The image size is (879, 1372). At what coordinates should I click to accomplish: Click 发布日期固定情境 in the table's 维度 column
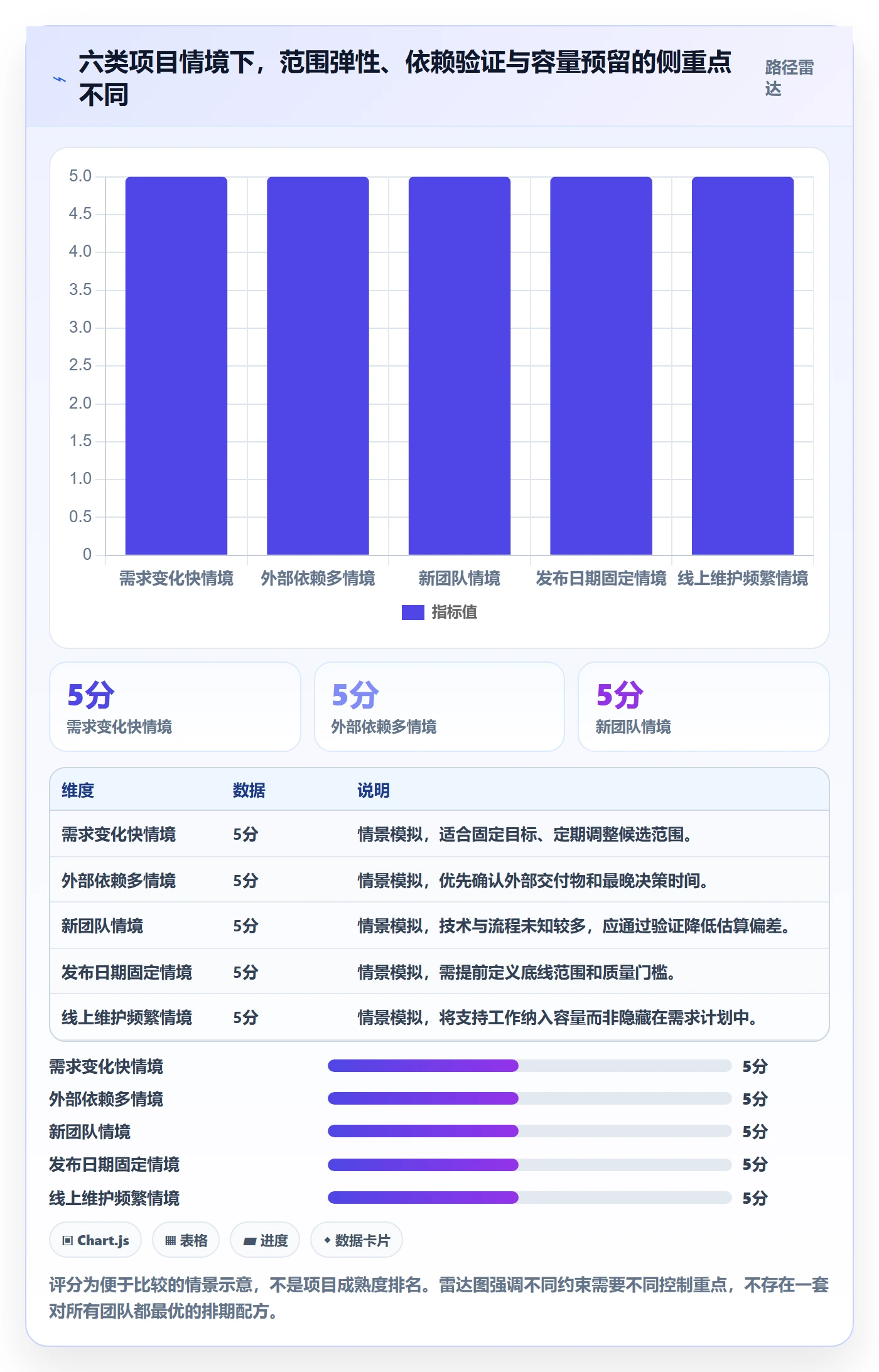click(x=127, y=972)
